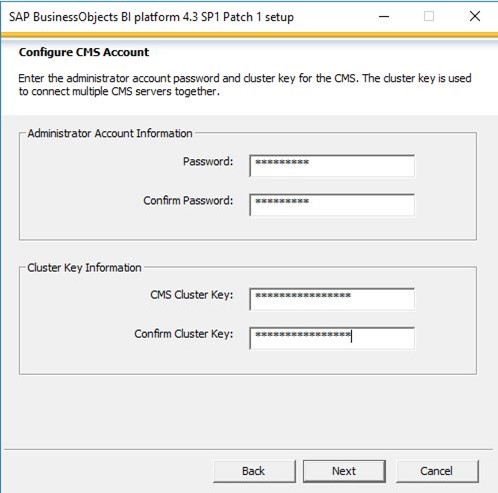Viewport: 498px width, 493px height.
Task: Click the Confirm Cluster Key label
Action: click(184, 334)
